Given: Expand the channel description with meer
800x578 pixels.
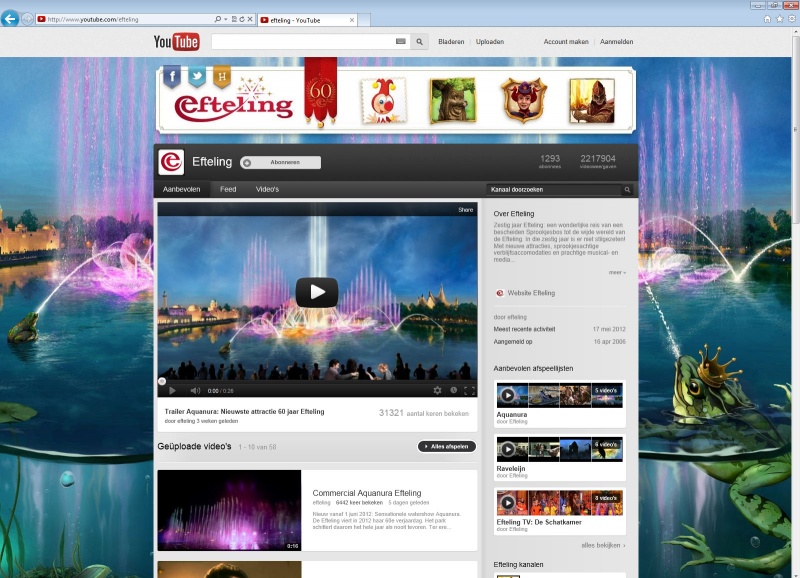Looking at the screenshot, I should click(617, 272).
